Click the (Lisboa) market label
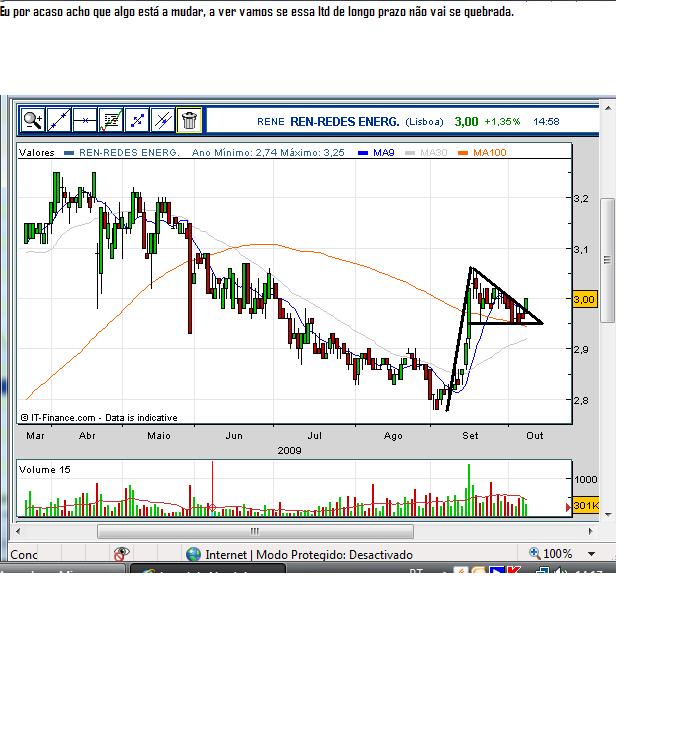Viewport: 694px width, 740px height. 425,122
